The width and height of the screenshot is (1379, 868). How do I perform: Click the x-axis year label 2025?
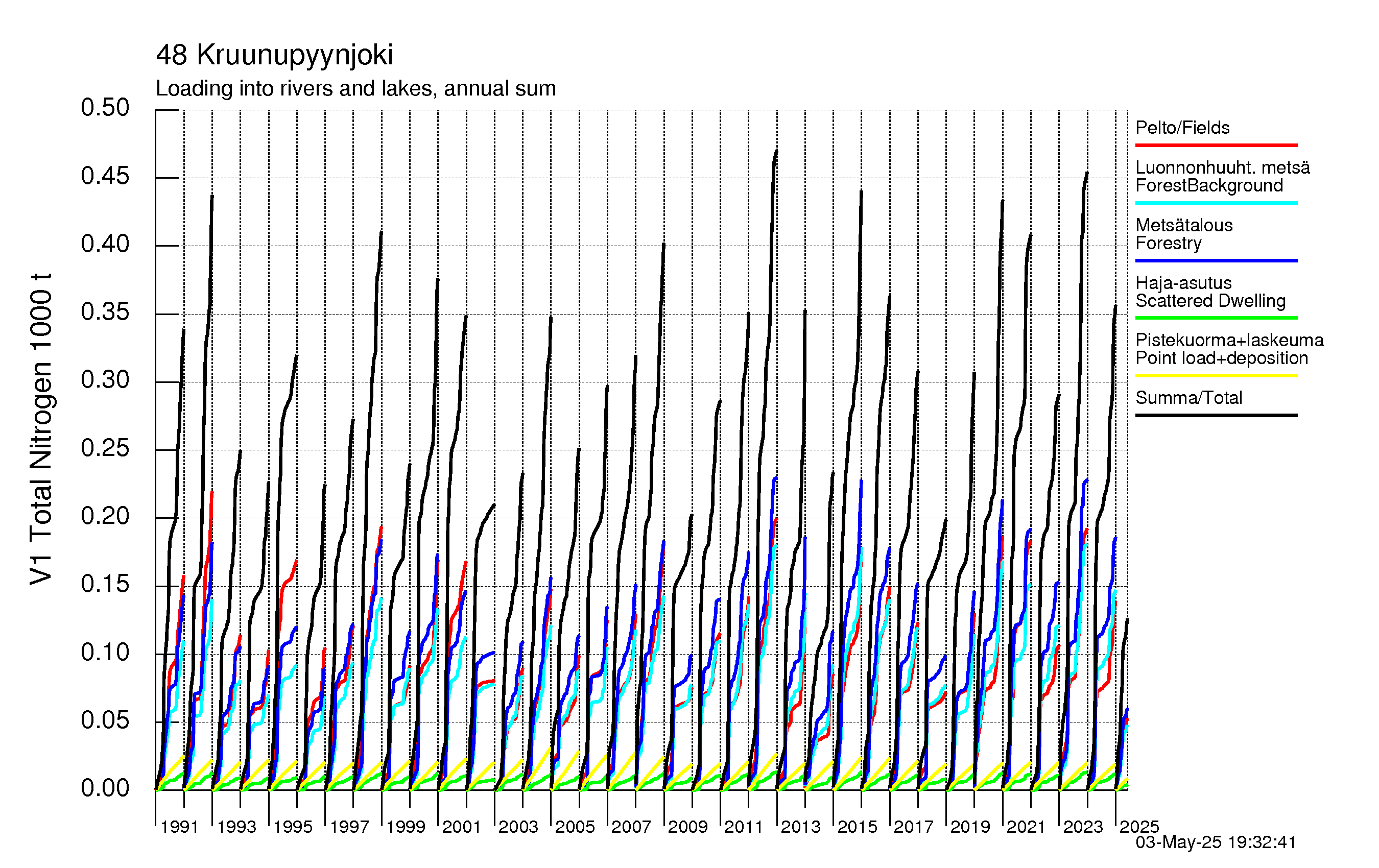pyautogui.click(x=1139, y=827)
